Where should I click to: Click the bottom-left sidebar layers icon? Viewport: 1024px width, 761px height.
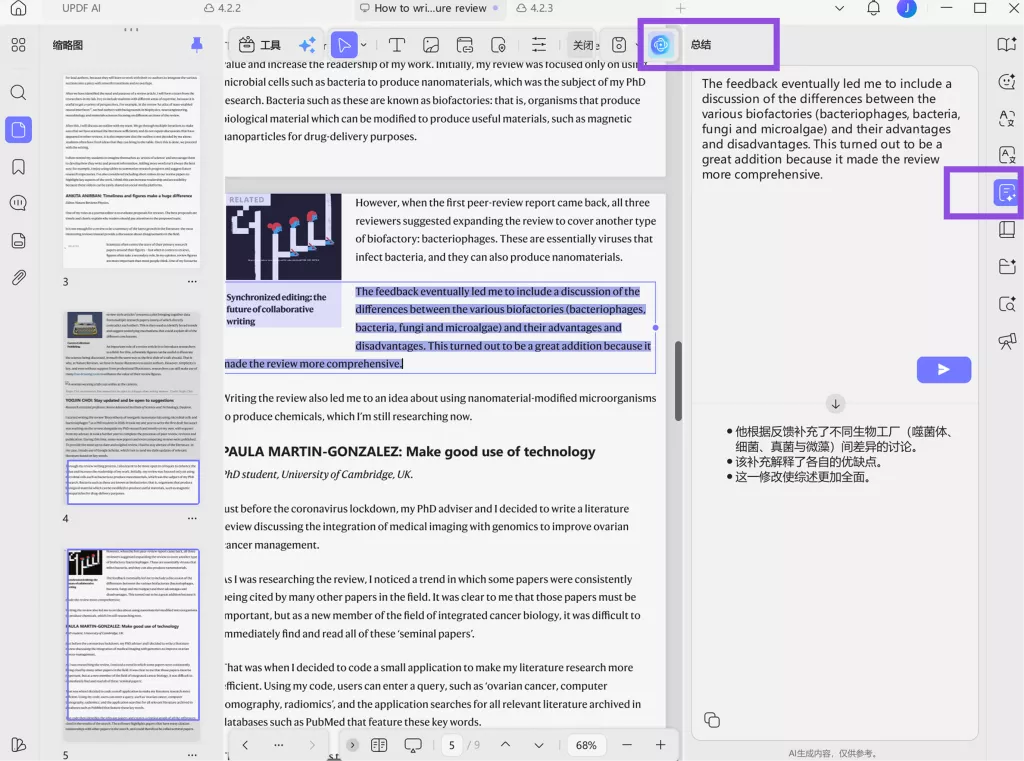coord(18,745)
